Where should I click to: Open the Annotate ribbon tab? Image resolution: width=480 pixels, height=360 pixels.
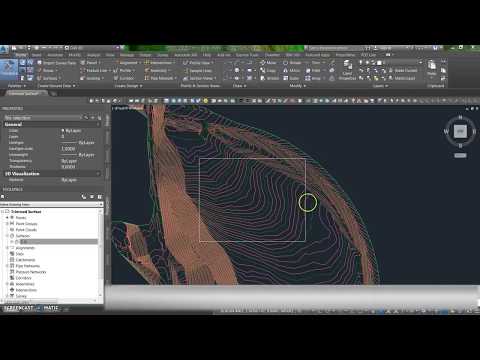(x=55, y=55)
